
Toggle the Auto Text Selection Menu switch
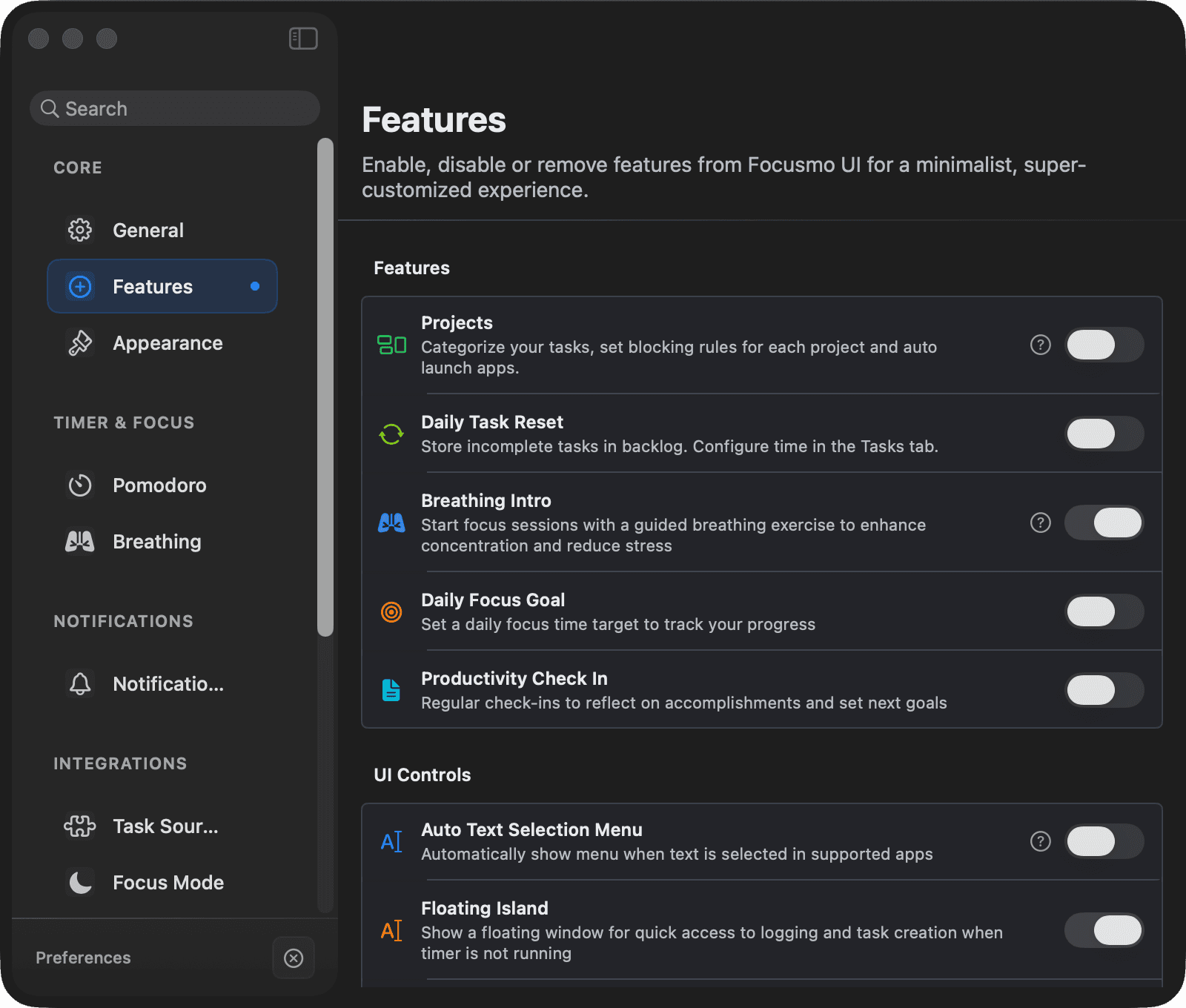click(x=1104, y=841)
